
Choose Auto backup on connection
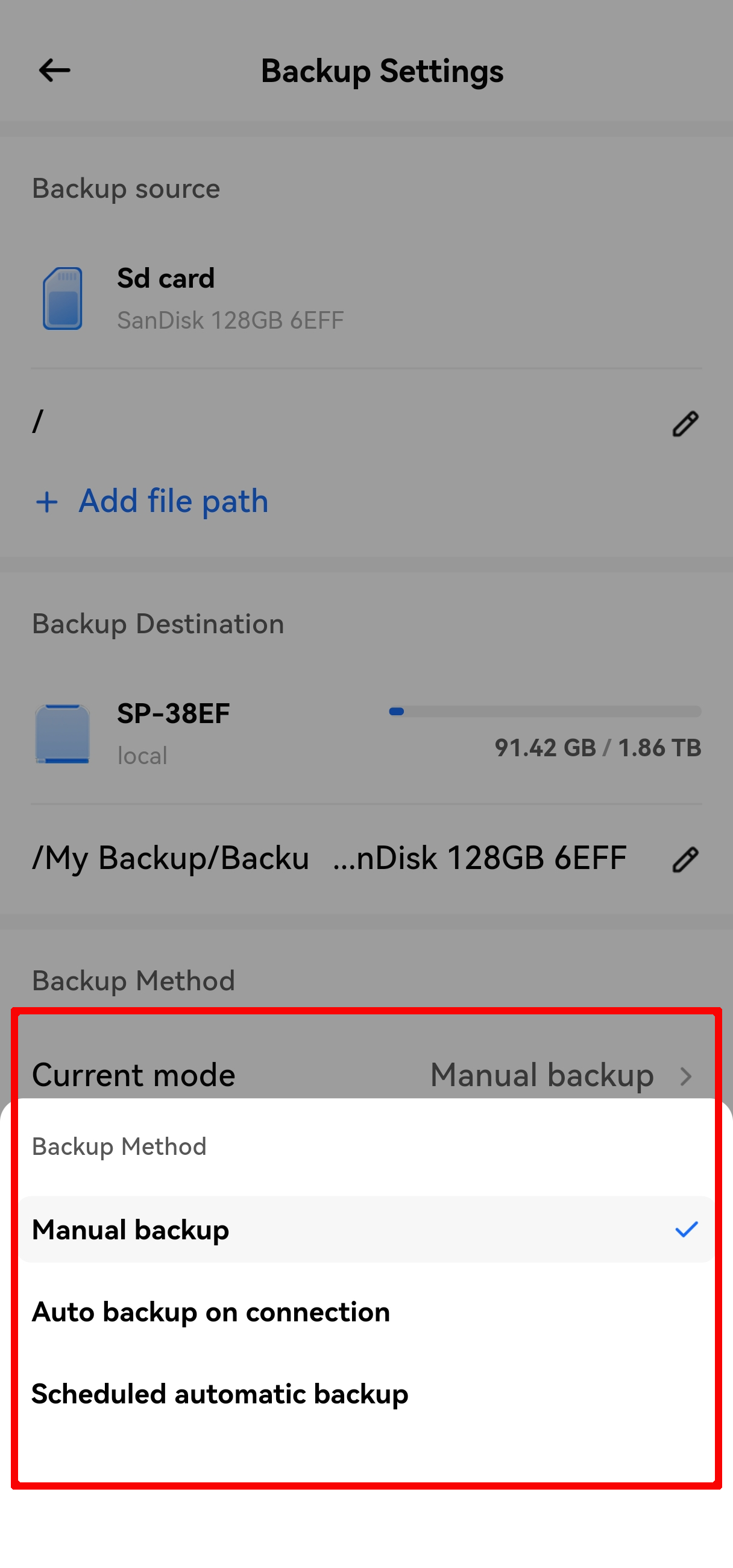pos(211,1312)
